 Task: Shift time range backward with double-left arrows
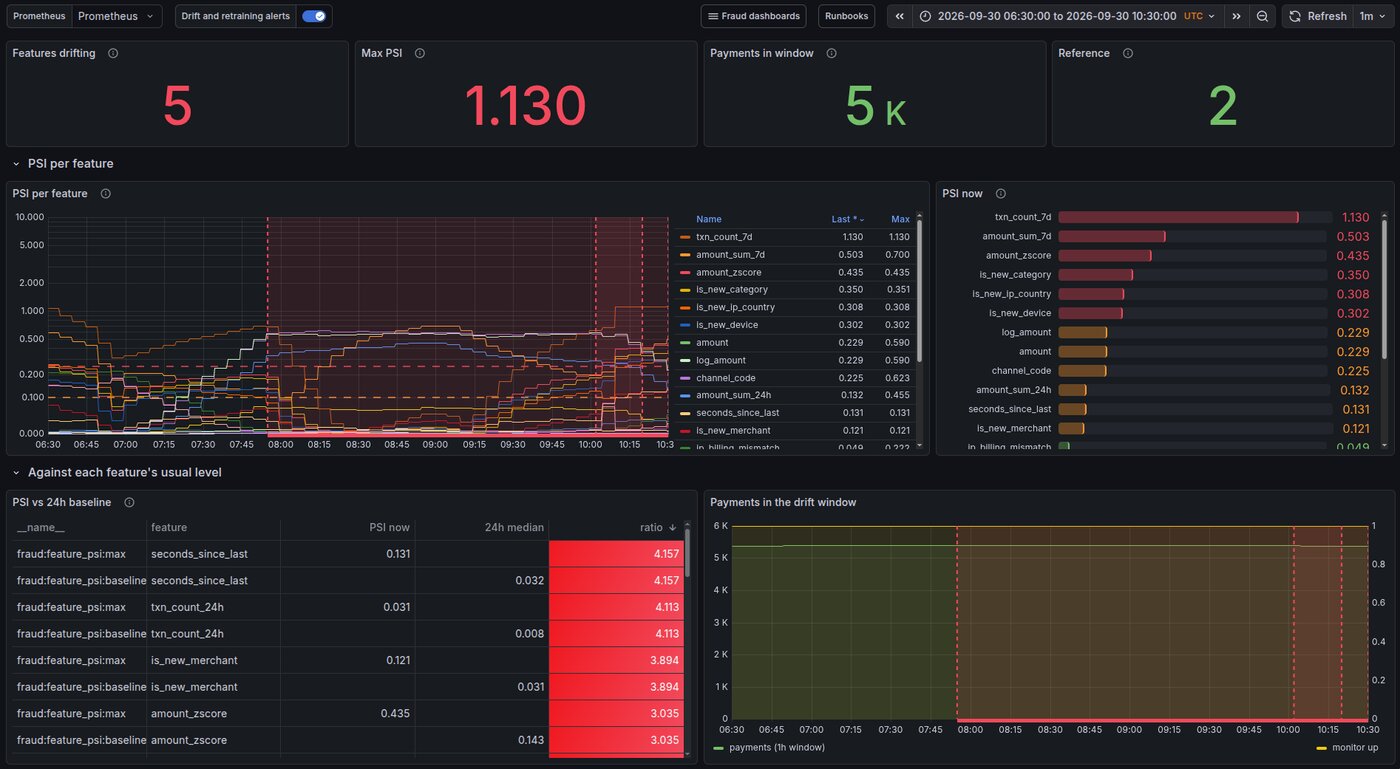tap(900, 16)
